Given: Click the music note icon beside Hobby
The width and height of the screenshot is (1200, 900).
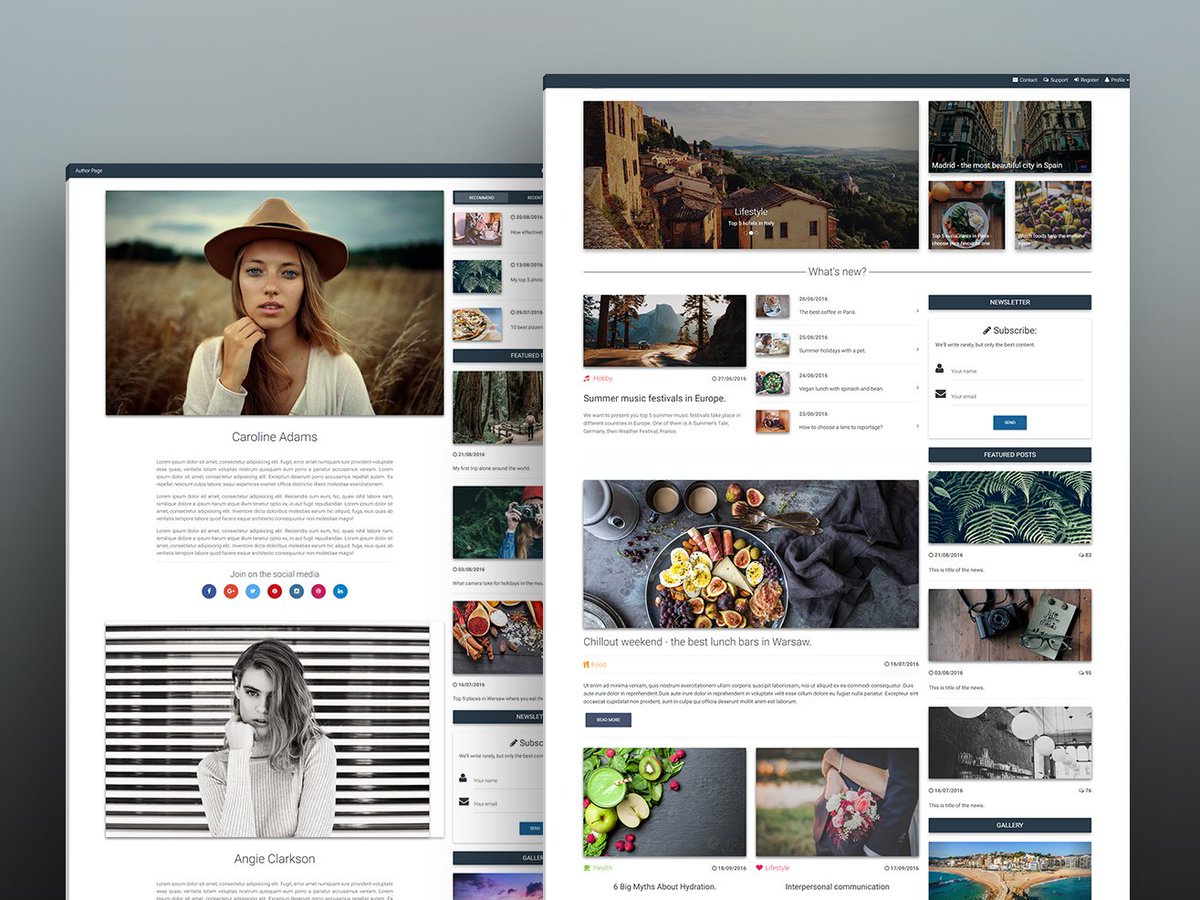Looking at the screenshot, I should [x=587, y=379].
